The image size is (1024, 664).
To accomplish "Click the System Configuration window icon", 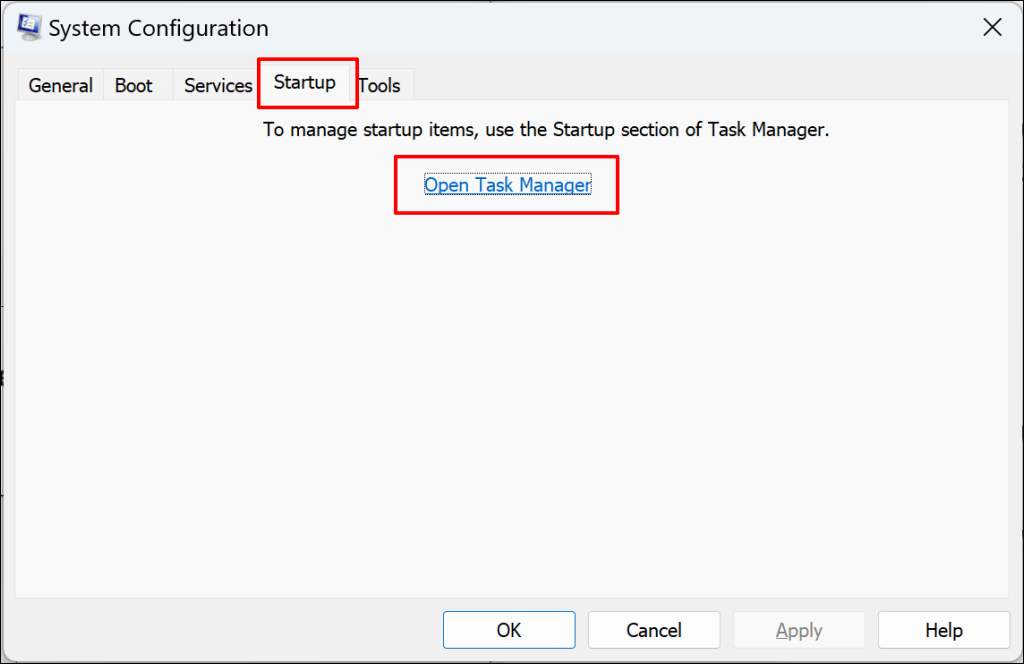I will [29, 28].
